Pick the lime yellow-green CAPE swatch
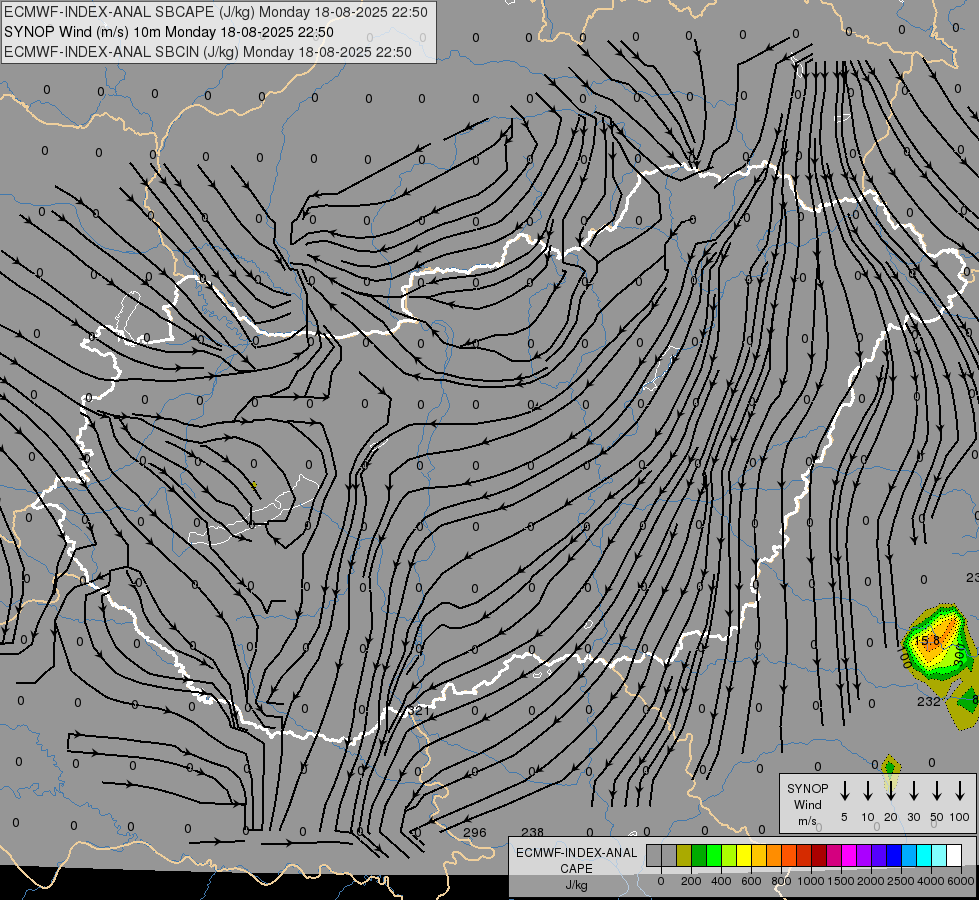Screen dimensions: 979x900 729,855
